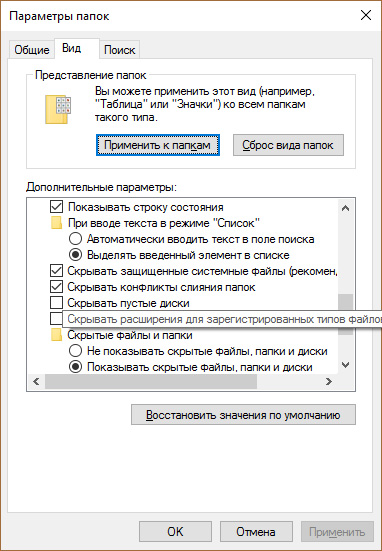Toggle Скрывать защищенные системные файлы checkbox
The height and width of the screenshot is (551, 382).
tap(56, 271)
